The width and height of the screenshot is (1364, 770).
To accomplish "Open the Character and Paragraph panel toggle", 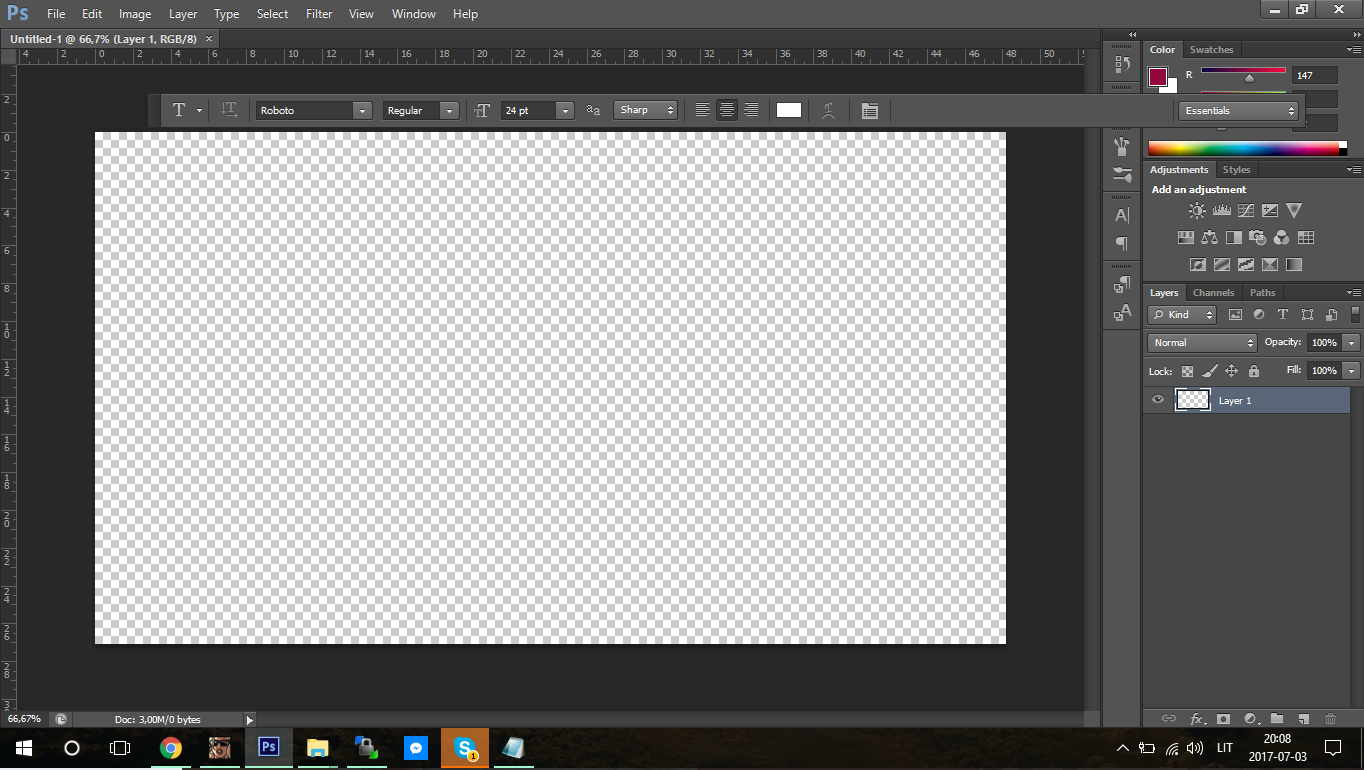I will [870, 111].
